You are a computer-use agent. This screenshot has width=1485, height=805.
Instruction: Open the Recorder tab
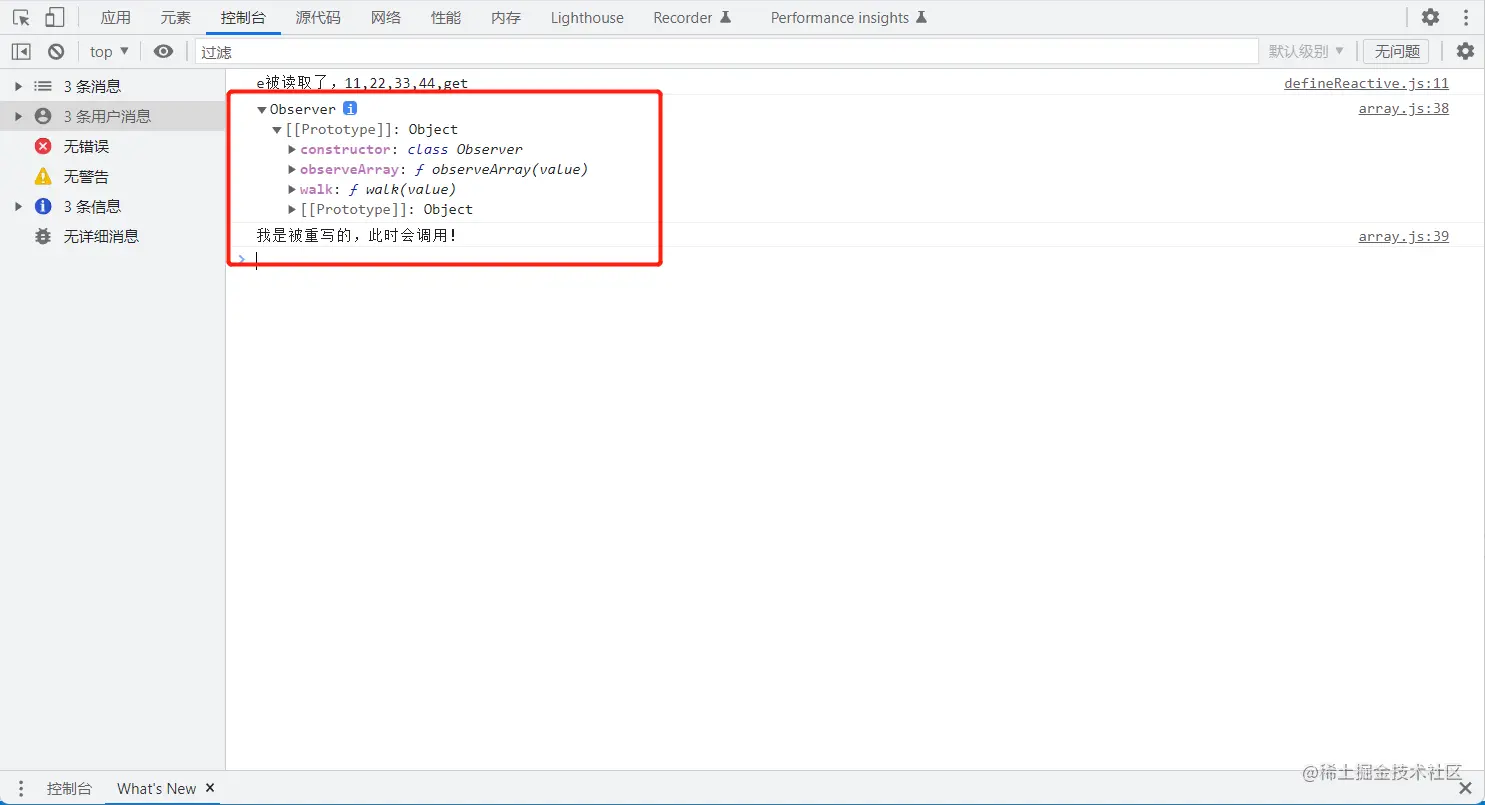tap(692, 18)
